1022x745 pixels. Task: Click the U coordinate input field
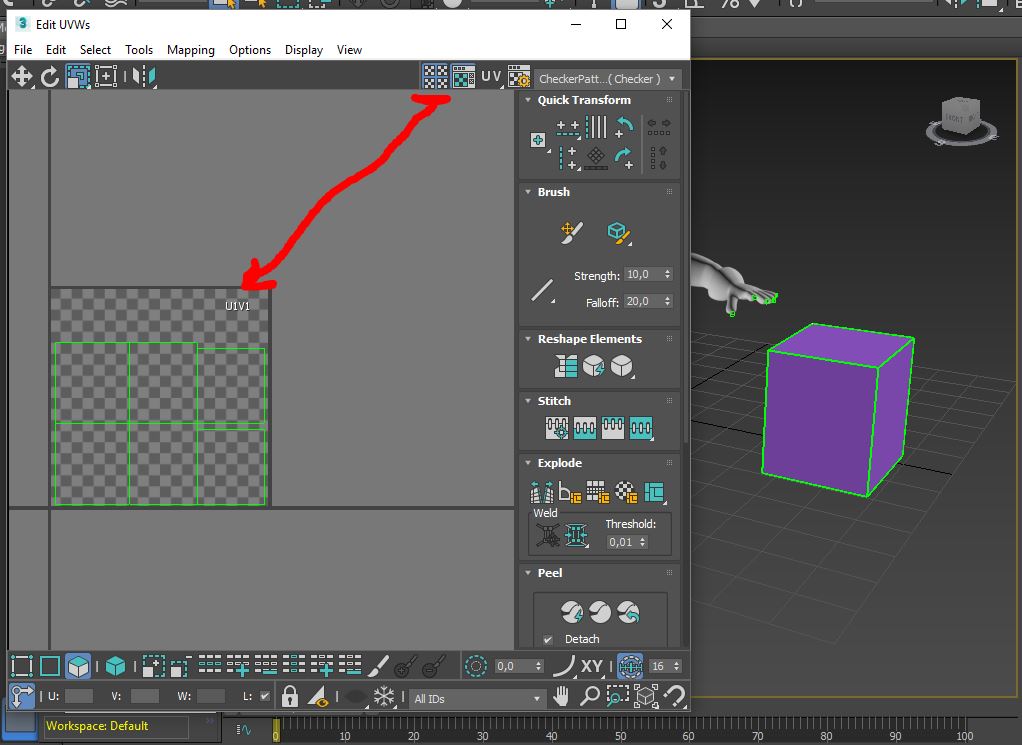pyautogui.click(x=79, y=696)
